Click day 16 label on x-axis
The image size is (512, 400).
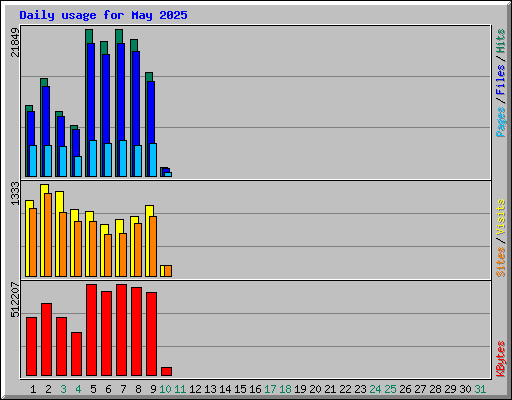tap(255, 389)
